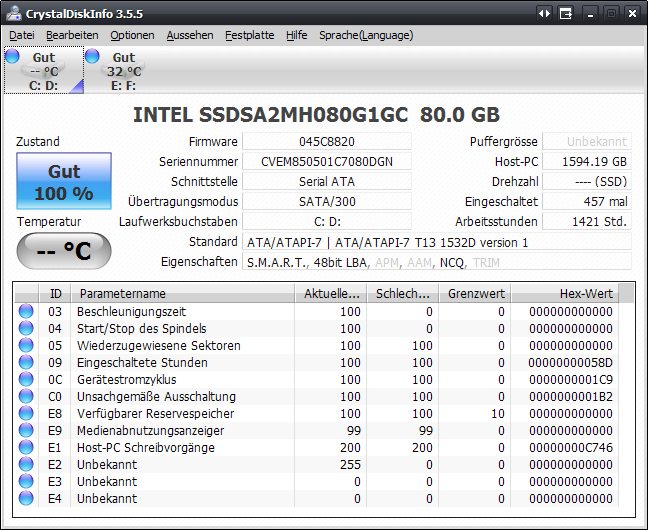This screenshot has width=648, height=530.
Task: Click the Eigenschaften features field
Action: click(x=436, y=262)
